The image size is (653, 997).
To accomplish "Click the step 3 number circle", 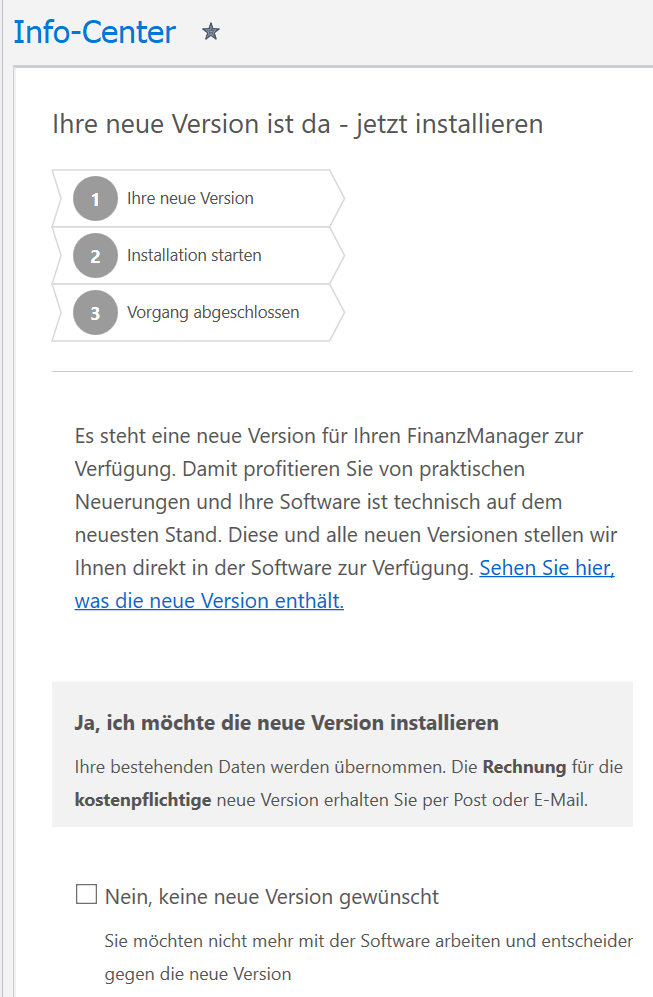I will tap(95, 313).
